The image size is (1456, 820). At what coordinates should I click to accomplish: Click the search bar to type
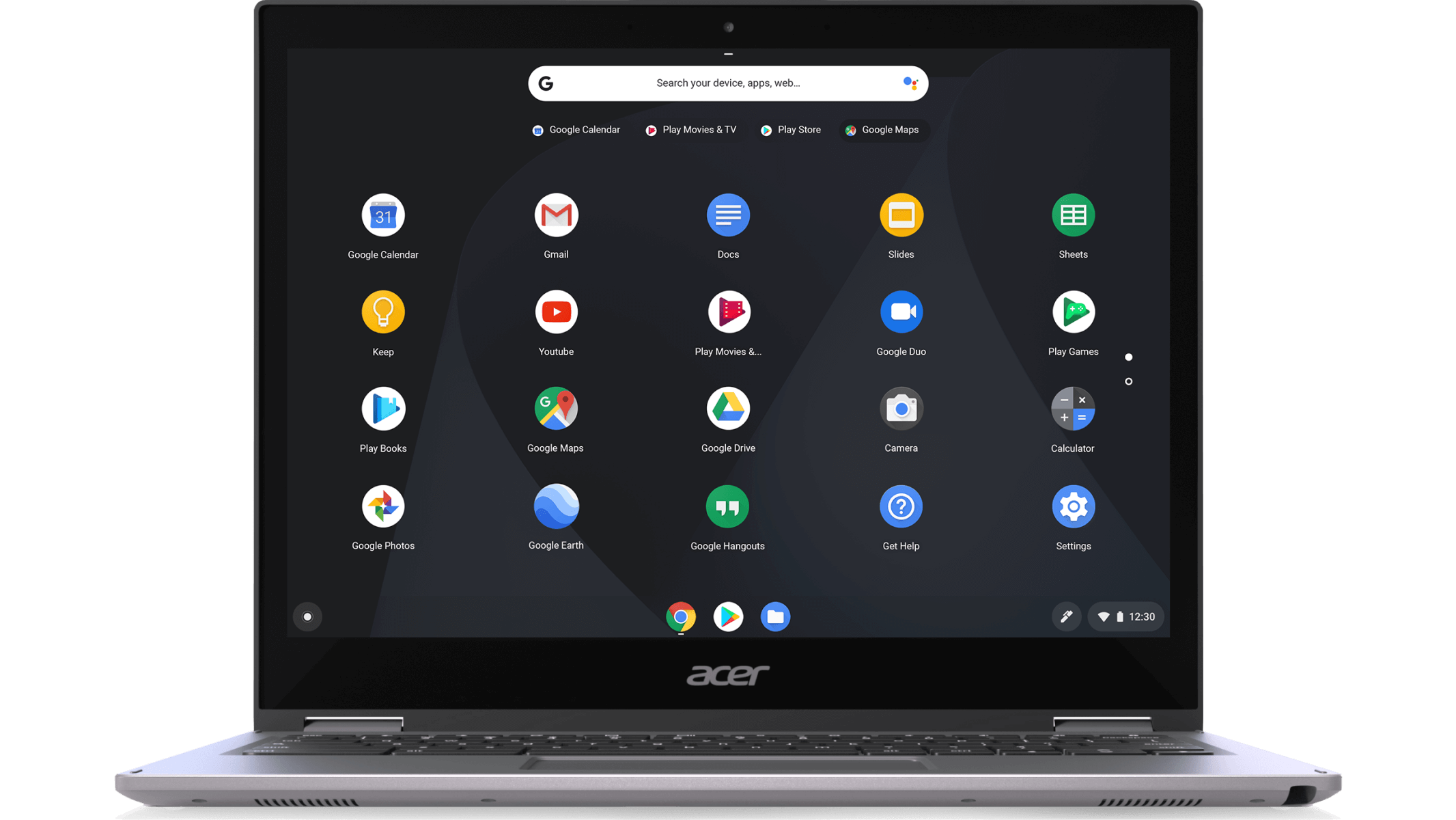coord(729,83)
